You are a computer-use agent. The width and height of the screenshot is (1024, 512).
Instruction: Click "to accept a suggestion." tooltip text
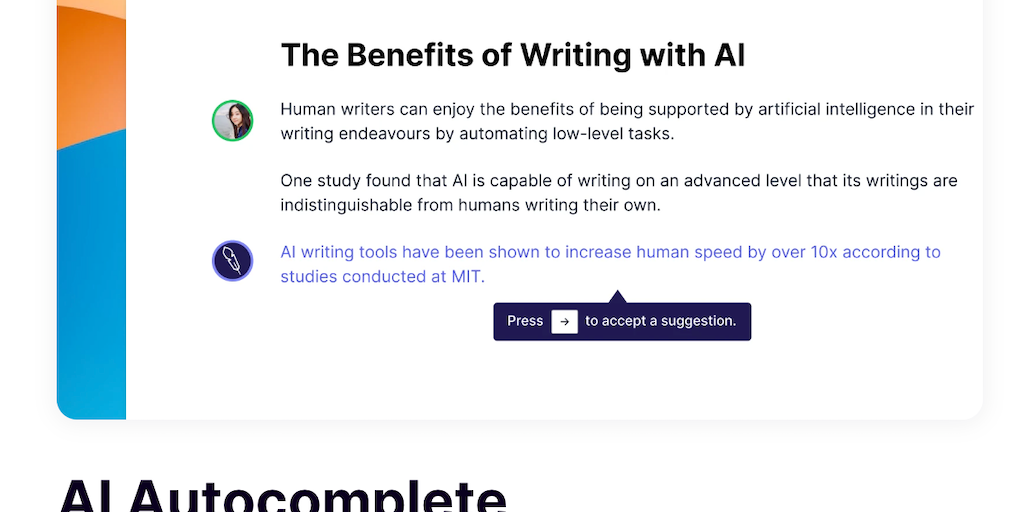tap(660, 321)
